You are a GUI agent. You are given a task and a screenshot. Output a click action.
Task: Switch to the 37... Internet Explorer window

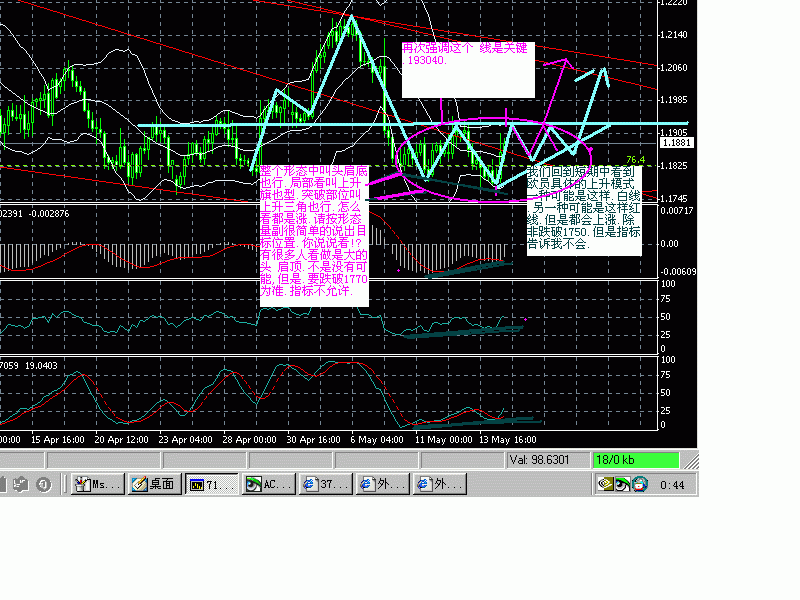click(326, 484)
